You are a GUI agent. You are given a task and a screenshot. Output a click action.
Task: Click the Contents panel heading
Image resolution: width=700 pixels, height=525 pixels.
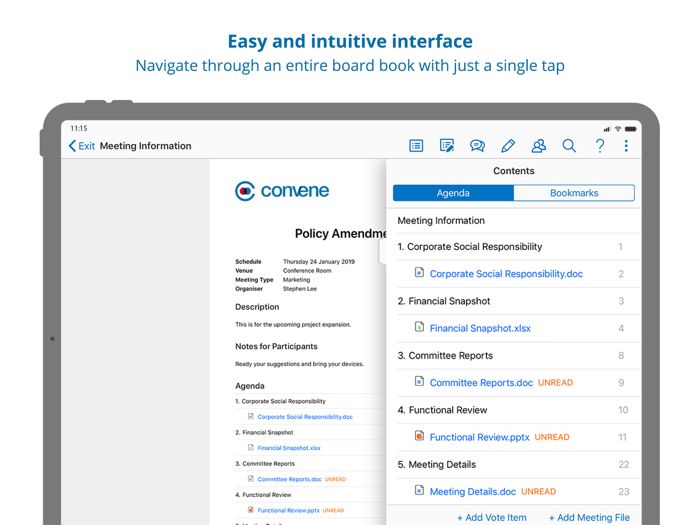pyautogui.click(x=514, y=171)
